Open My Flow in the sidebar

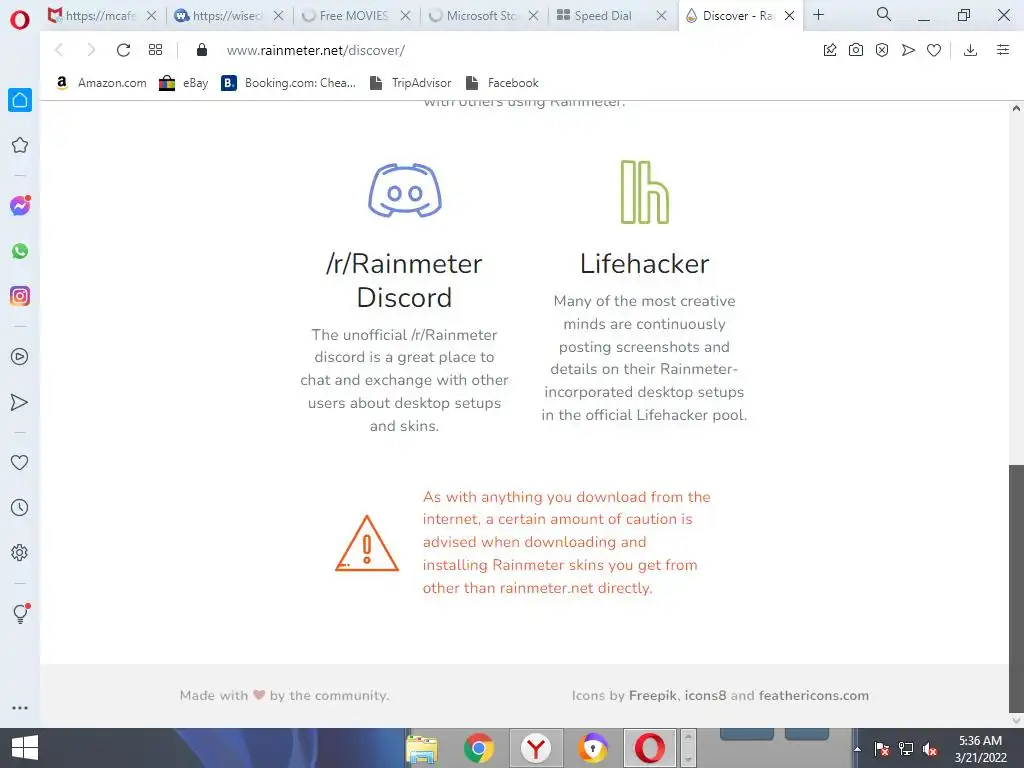coord(20,402)
